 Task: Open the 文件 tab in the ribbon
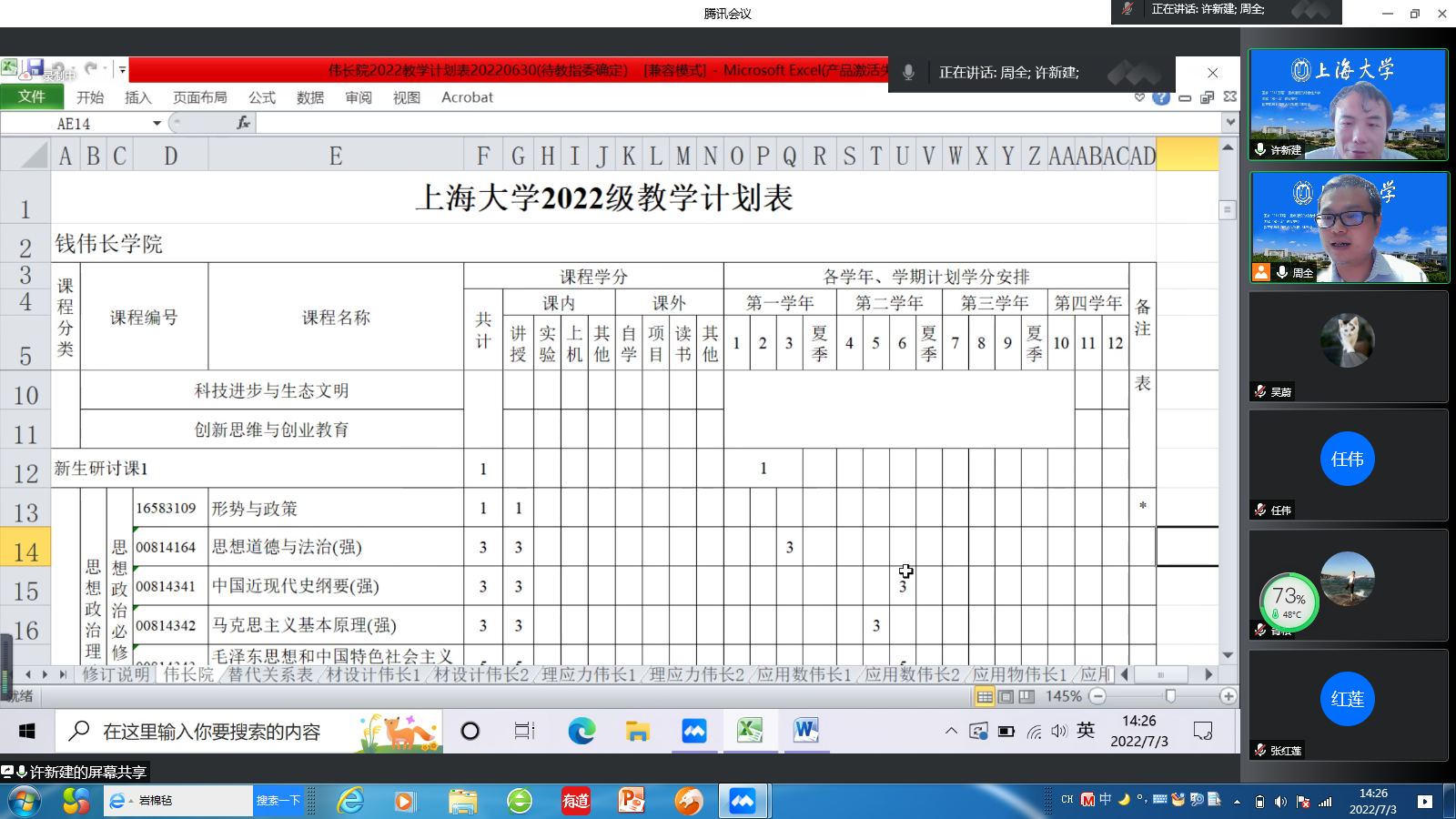click(x=32, y=96)
